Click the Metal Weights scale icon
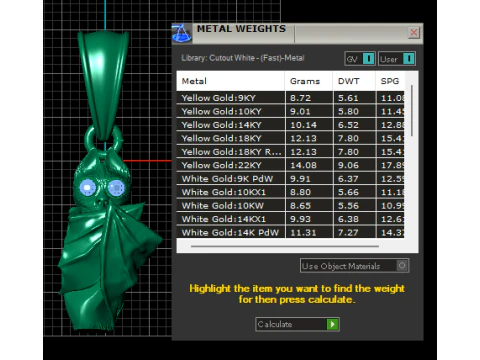Screen dimensions: 480x360 coord(182,33)
